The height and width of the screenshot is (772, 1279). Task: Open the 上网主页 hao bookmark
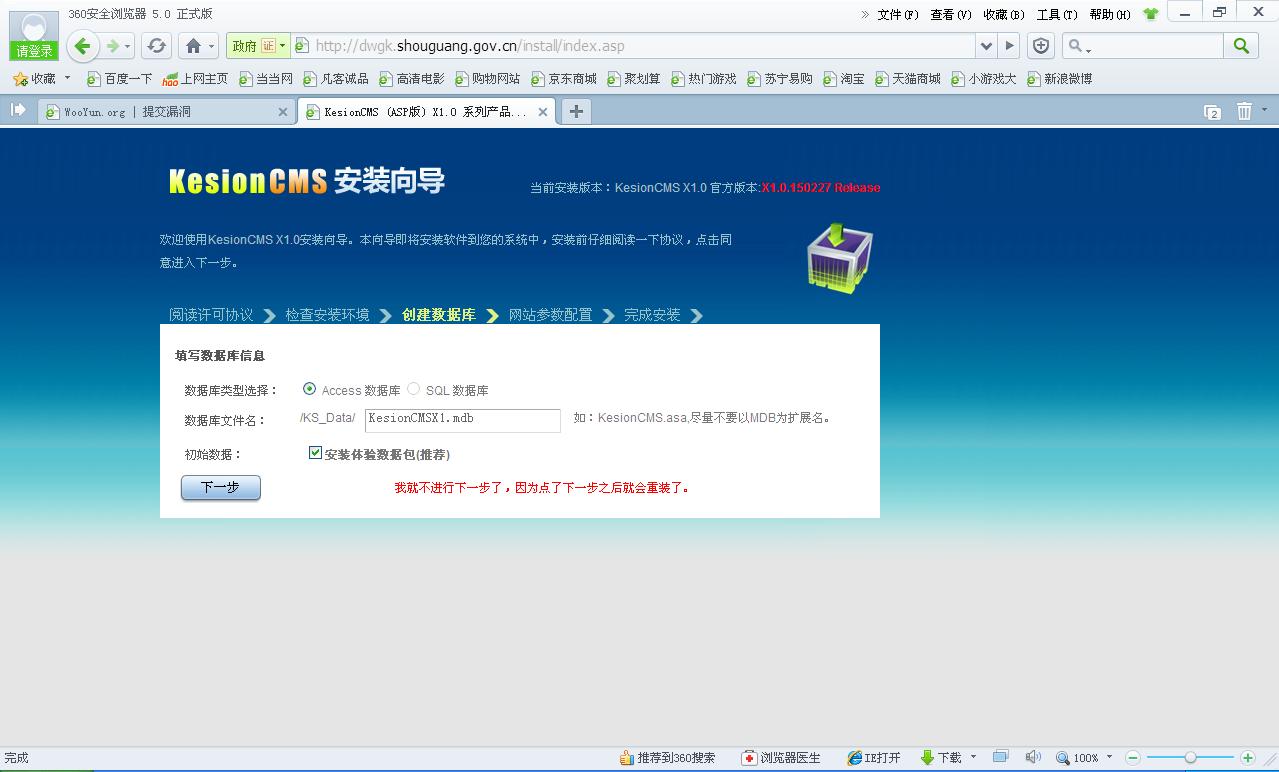point(195,78)
